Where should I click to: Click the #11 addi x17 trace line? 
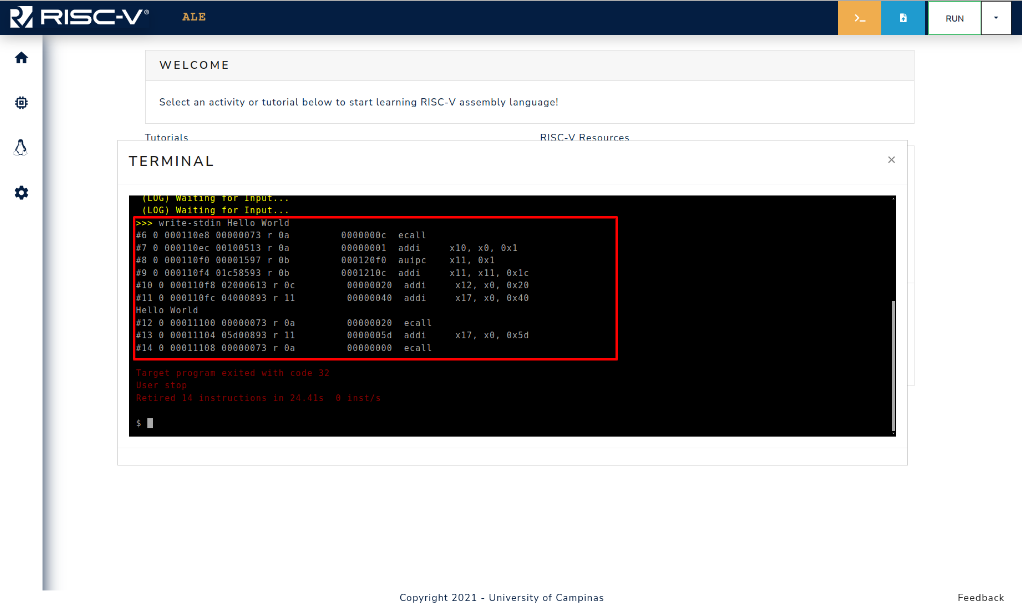click(x=332, y=298)
